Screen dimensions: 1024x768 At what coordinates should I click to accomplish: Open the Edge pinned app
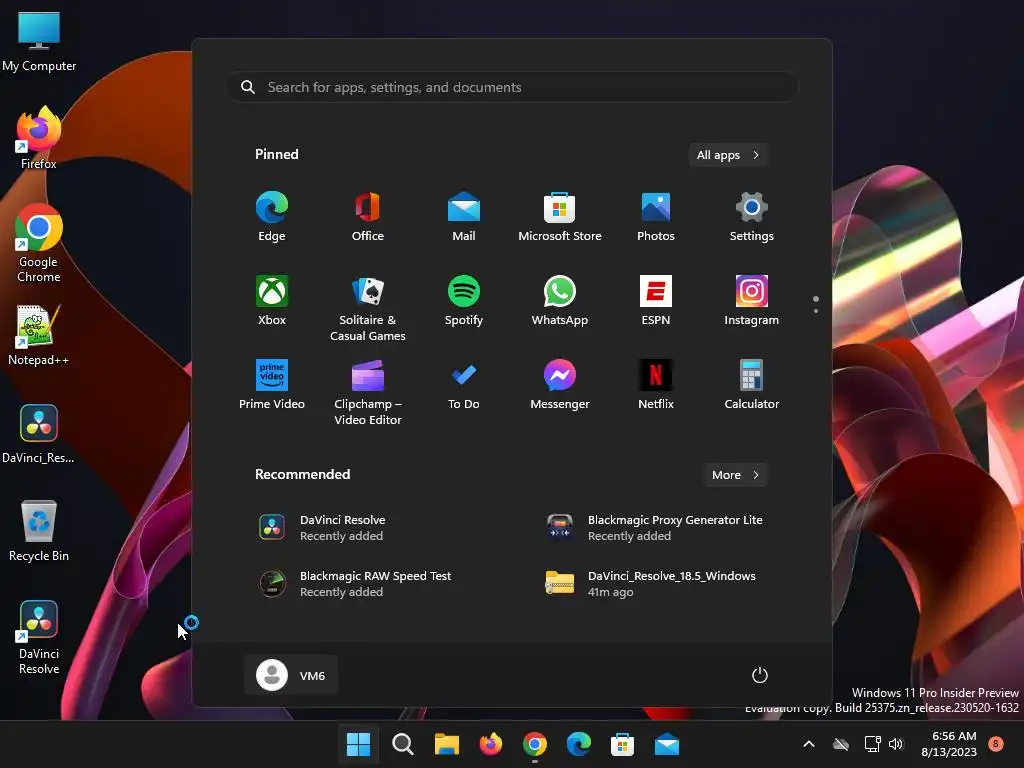pyautogui.click(x=272, y=217)
